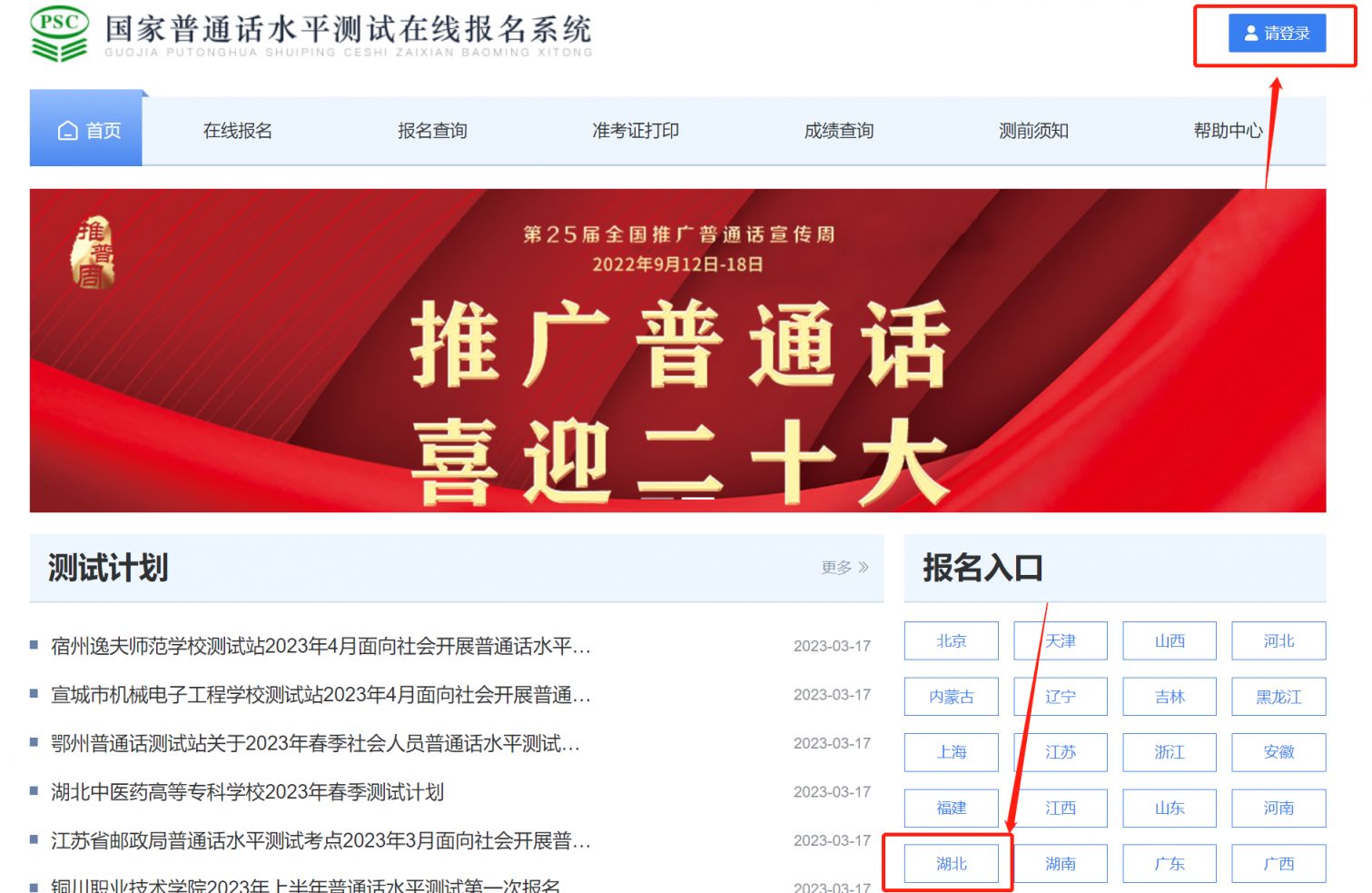Click the 请登录 login button
The image size is (1372, 893).
tap(1276, 34)
